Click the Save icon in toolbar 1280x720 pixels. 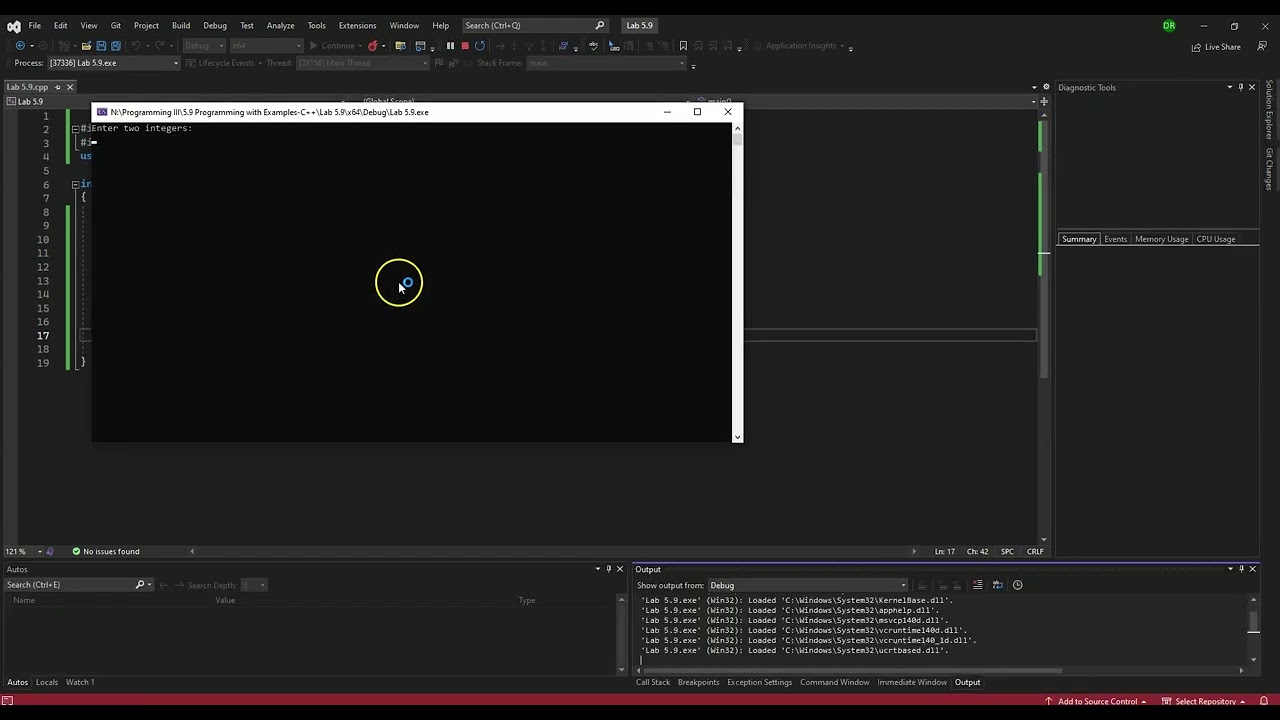(101, 46)
